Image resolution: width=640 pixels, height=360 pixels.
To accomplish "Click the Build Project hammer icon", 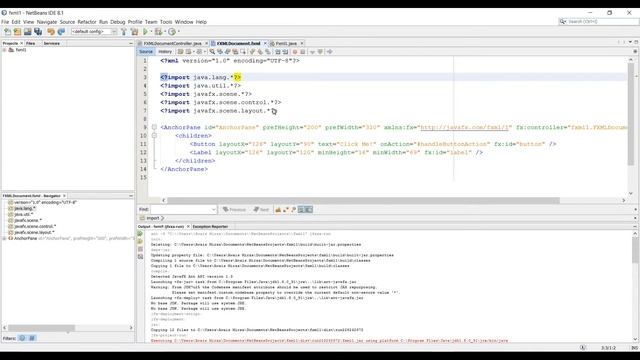I will (x=124, y=31).
